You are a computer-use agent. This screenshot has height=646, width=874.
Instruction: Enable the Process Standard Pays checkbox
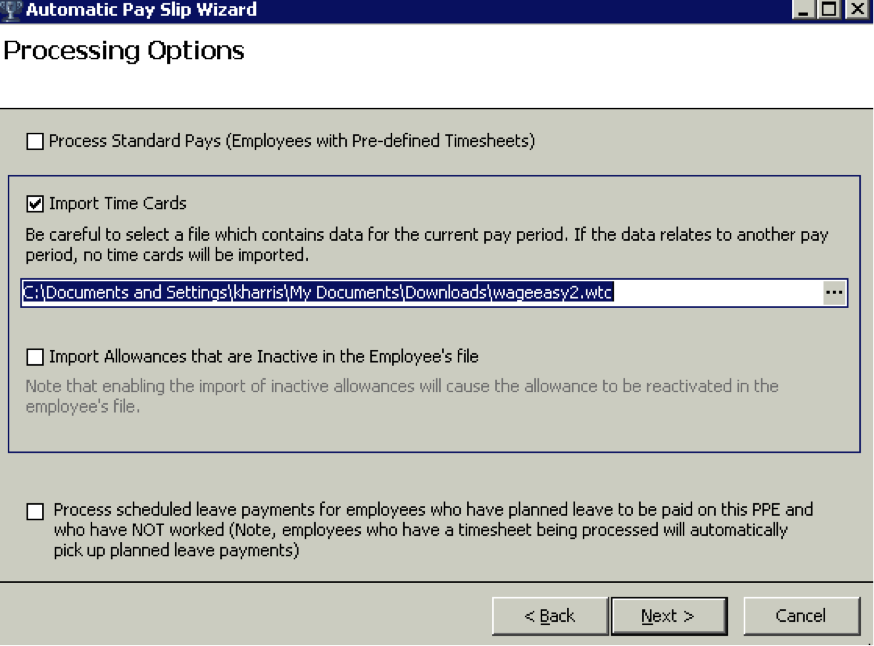pos(36,142)
